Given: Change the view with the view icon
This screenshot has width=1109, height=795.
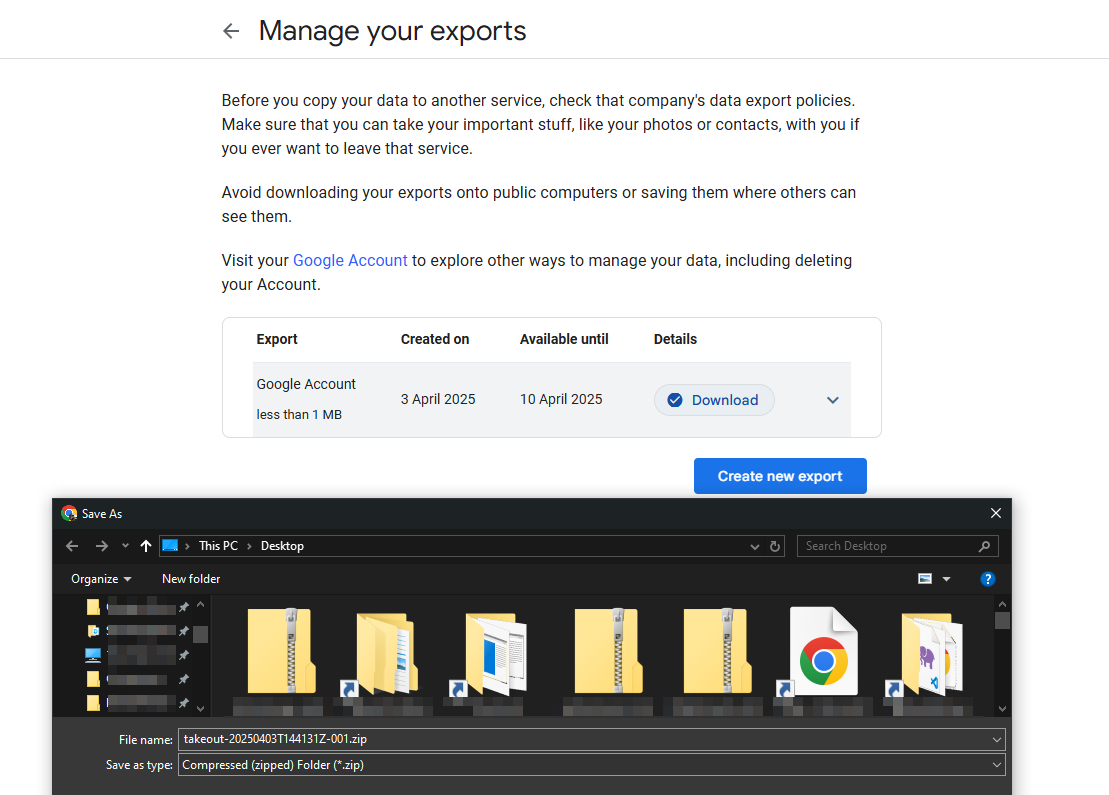Looking at the screenshot, I should (x=924, y=579).
